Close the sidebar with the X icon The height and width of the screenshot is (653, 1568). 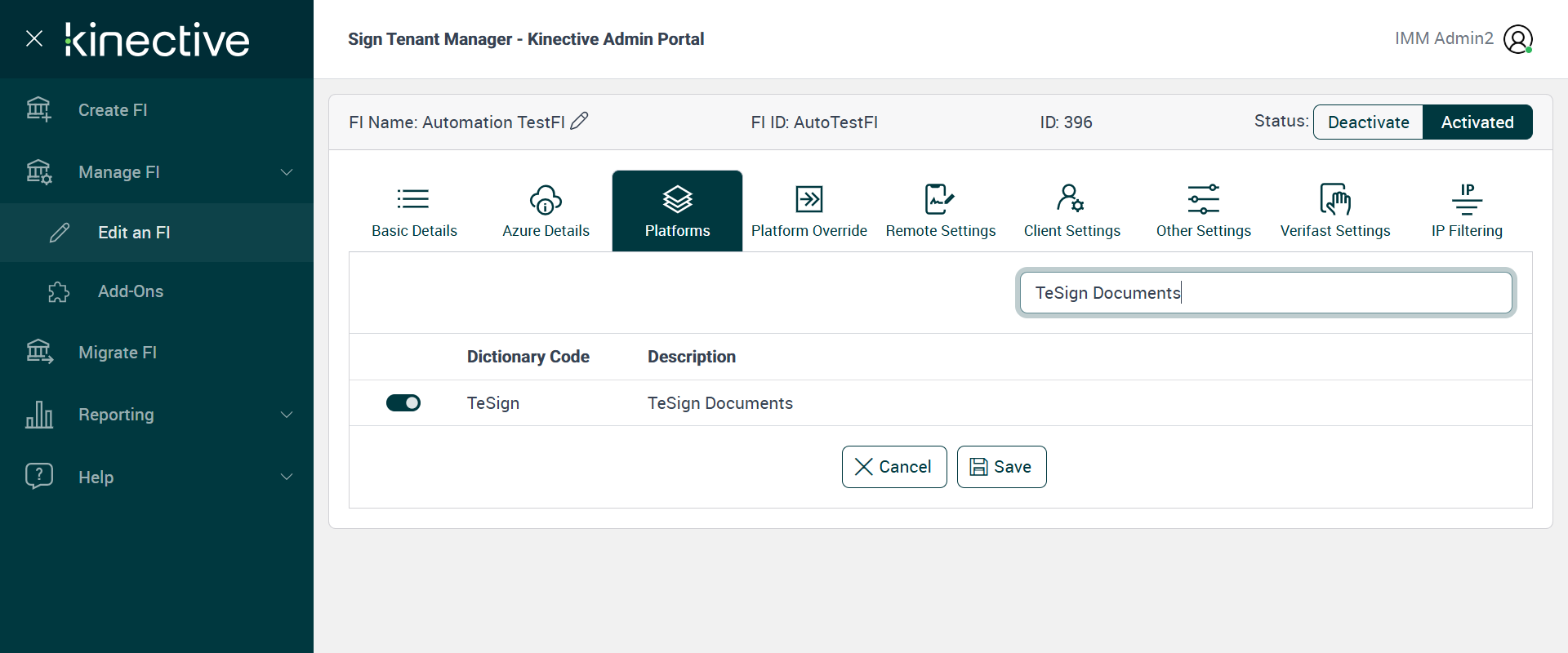pyautogui.click(x=34, y=38)
